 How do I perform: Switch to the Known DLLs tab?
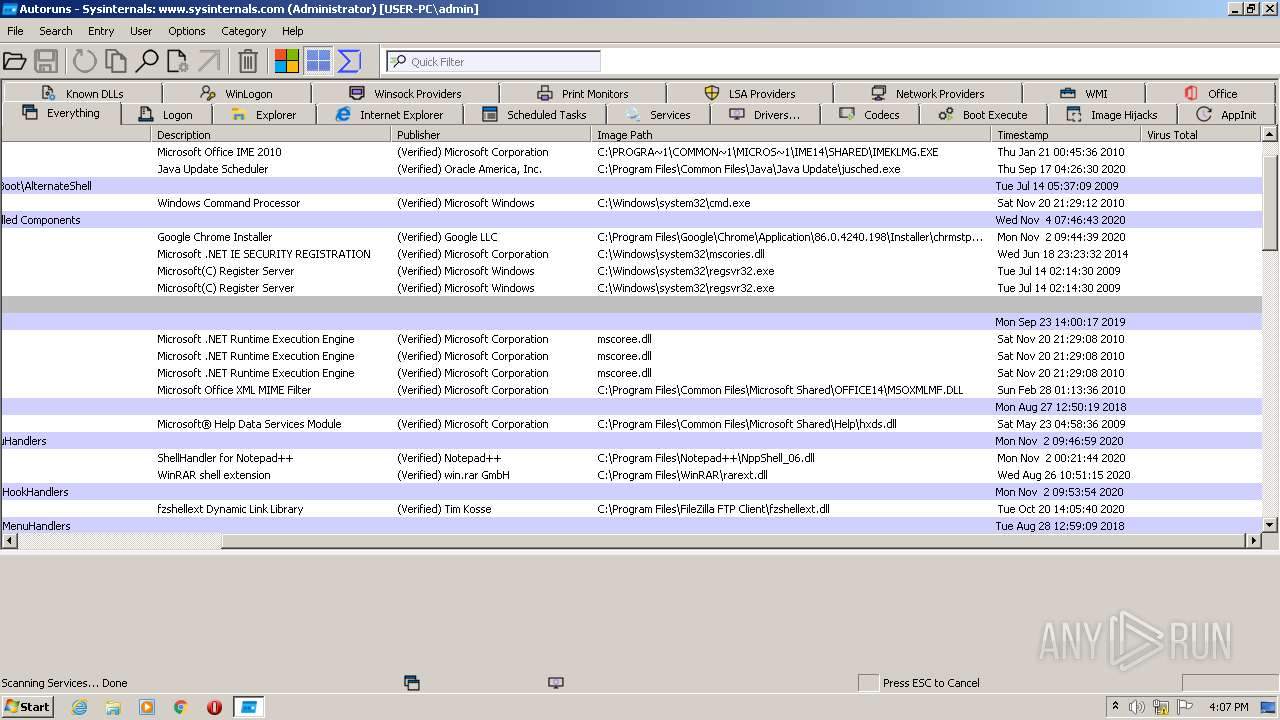(x=82, y=93)
